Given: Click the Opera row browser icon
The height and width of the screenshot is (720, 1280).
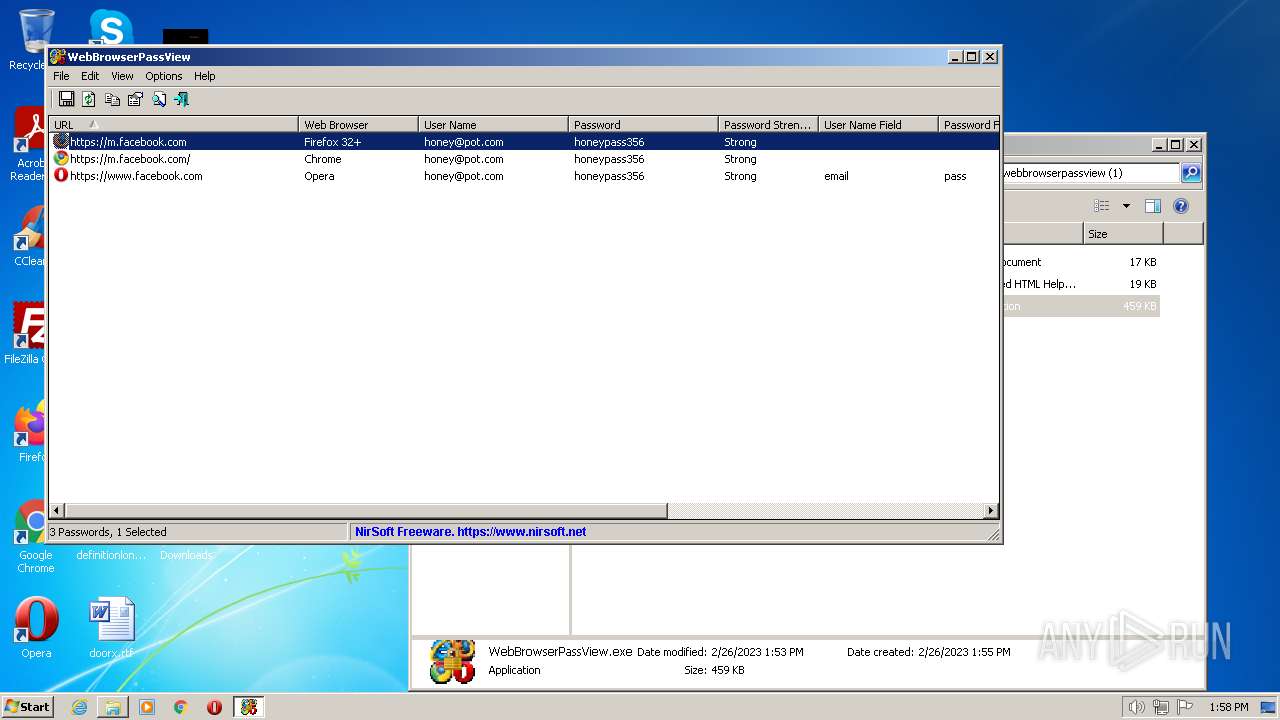Looking at the screenshot, I should click(x=61, y=176).
